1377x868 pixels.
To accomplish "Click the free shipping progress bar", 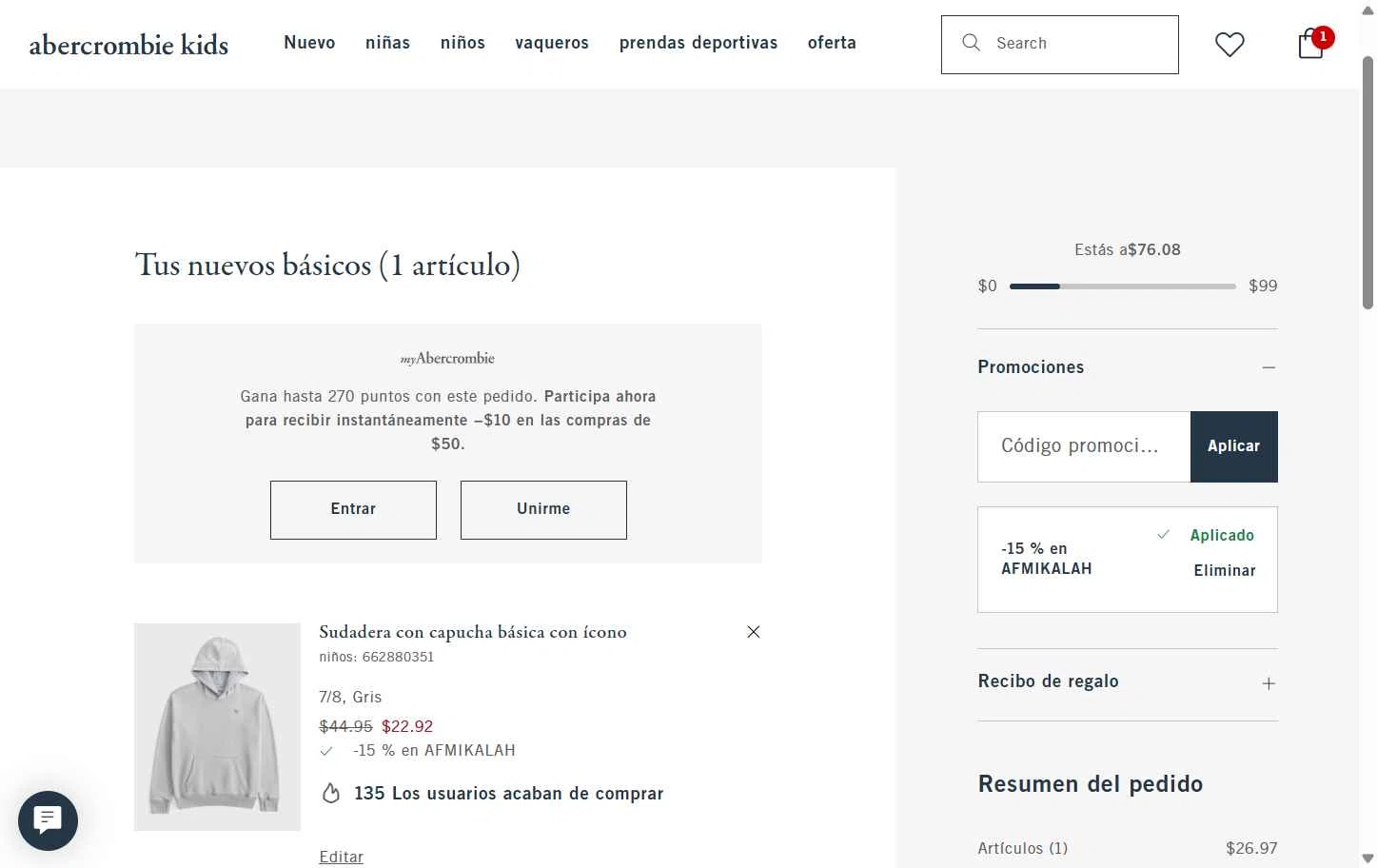I will coord(1122,286).
